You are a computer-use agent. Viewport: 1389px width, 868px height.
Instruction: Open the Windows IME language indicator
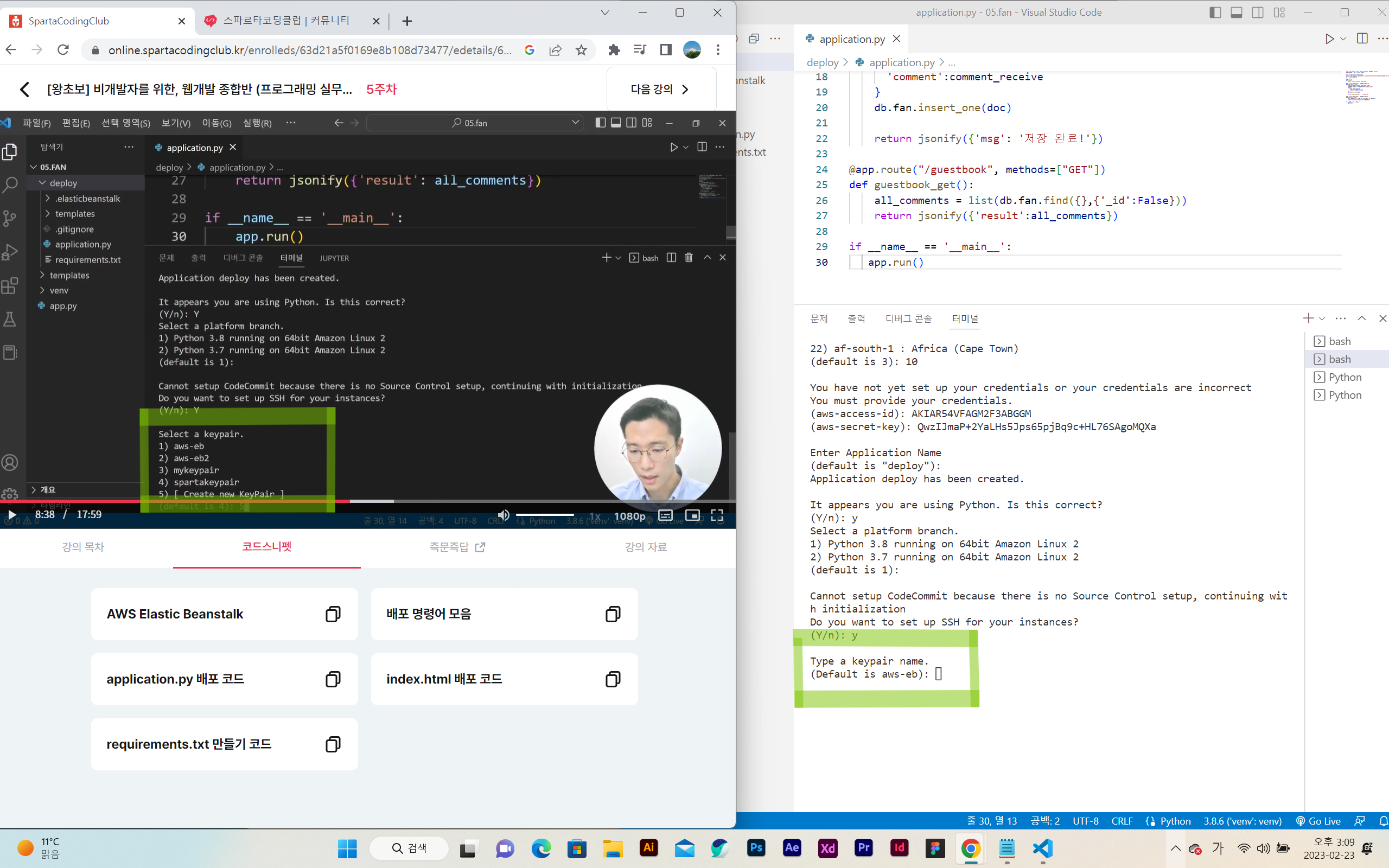click(1218, 848)
